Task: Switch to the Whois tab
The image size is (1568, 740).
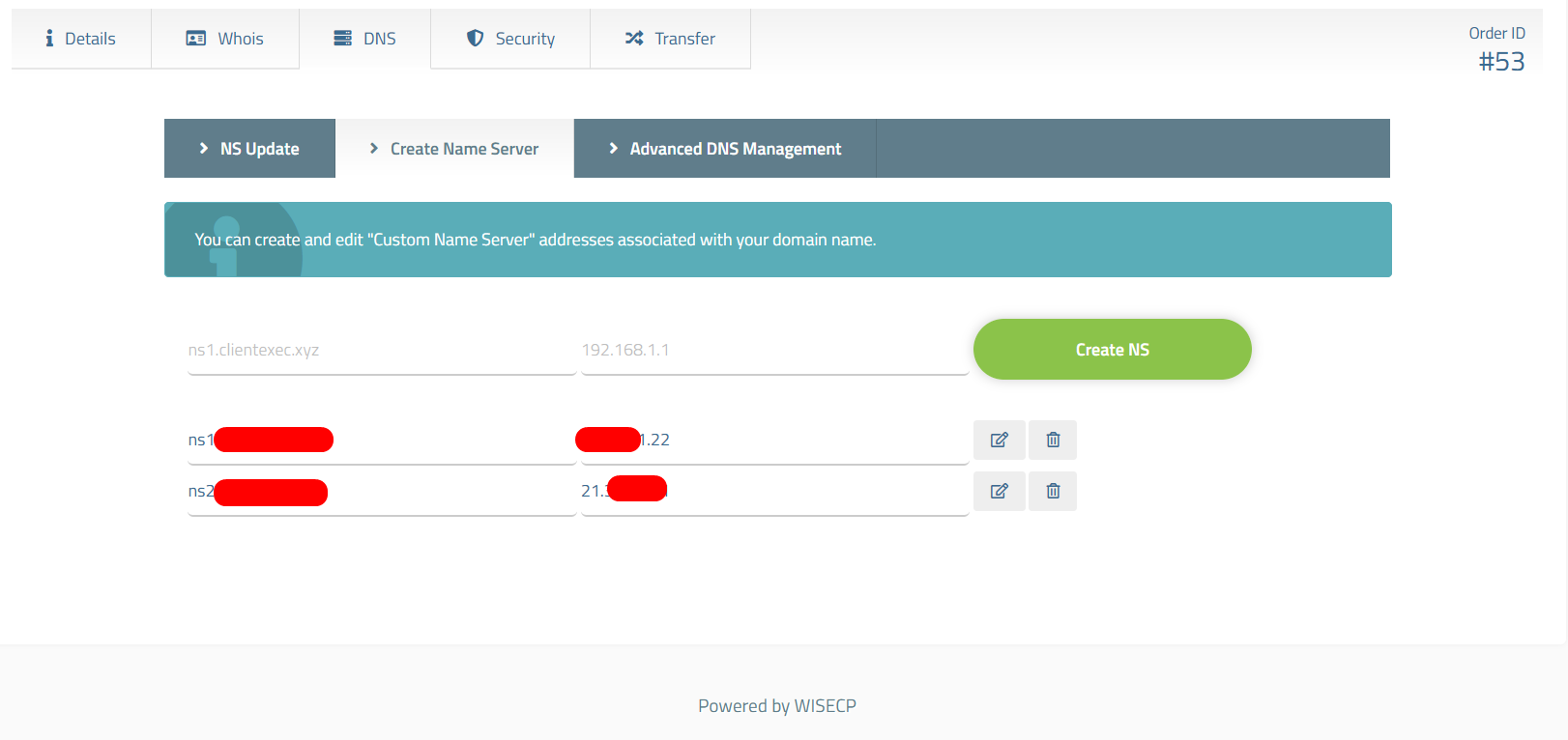Action: click(x=225, y=39)
